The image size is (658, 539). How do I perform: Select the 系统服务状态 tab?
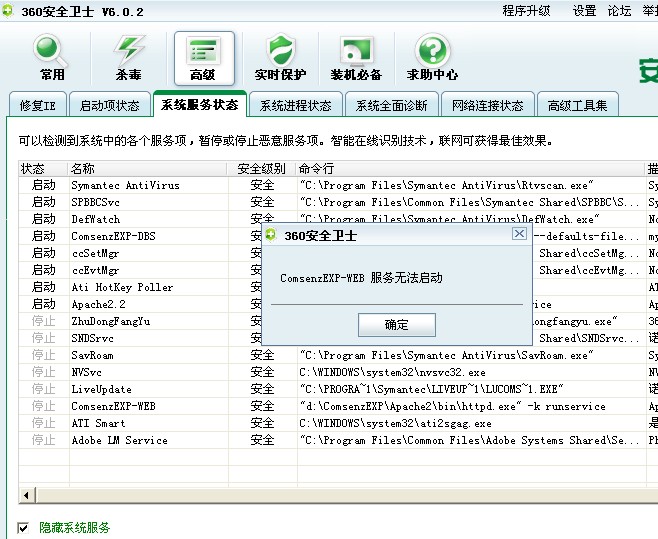200,104
